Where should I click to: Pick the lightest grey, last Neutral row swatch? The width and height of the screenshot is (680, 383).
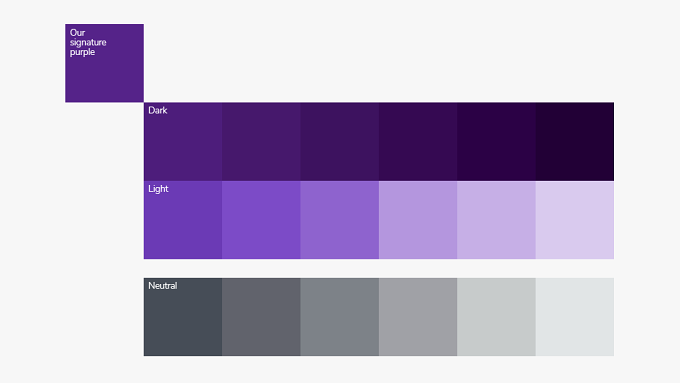point(575,317)
